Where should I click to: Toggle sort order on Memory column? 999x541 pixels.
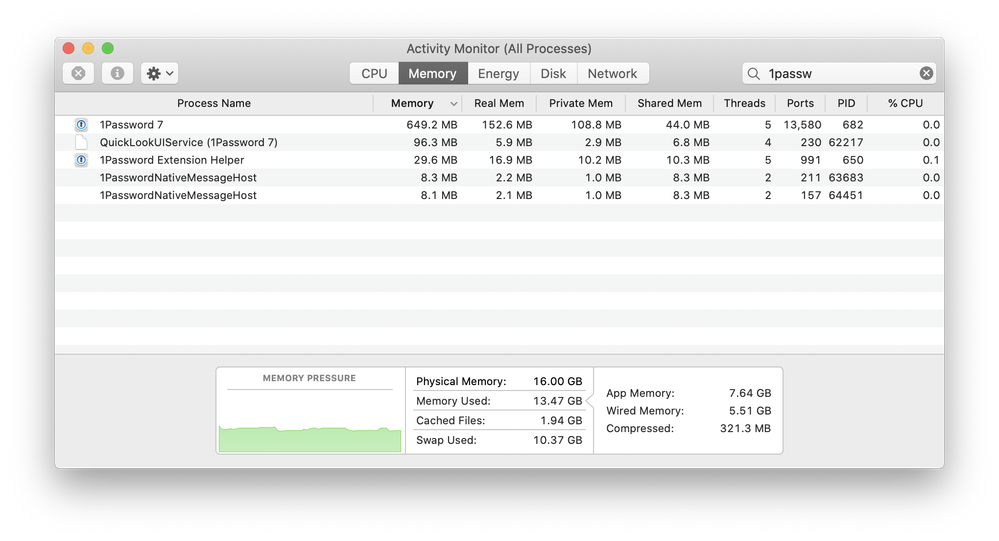[418, 103]
